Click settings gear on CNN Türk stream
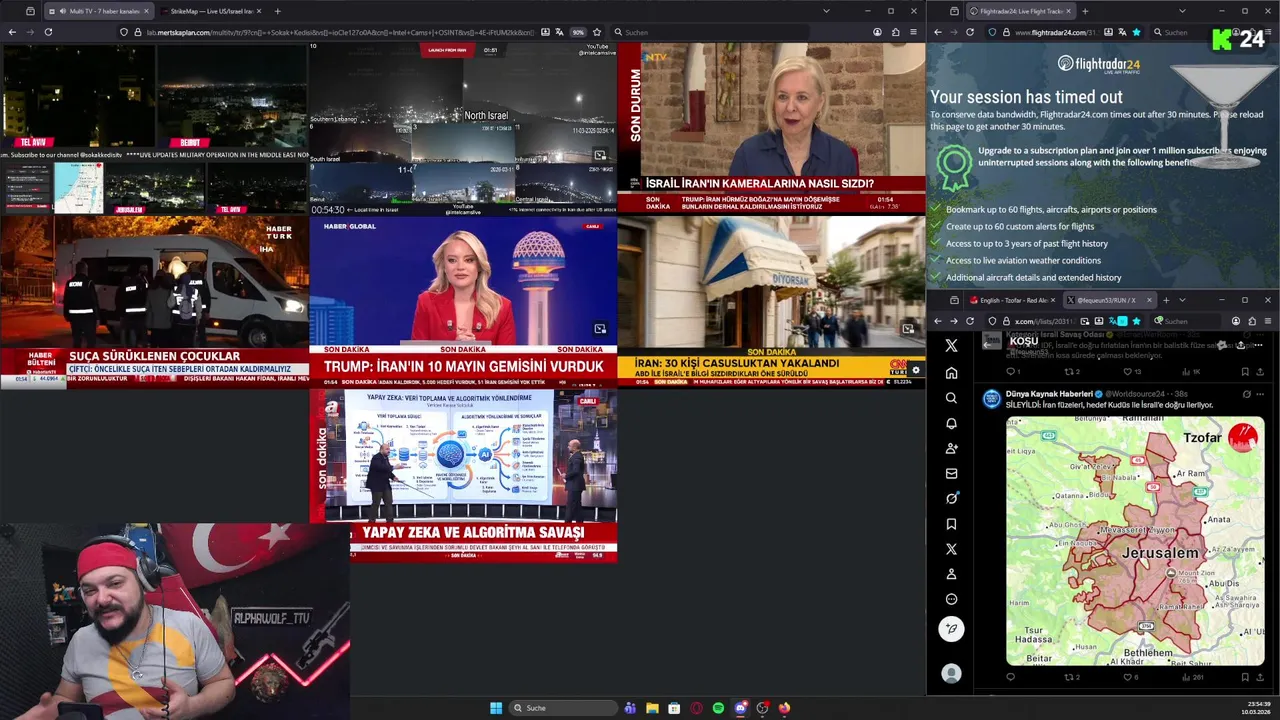The width and height of the screenshot is (1280, 720). [x=915, y=370]
